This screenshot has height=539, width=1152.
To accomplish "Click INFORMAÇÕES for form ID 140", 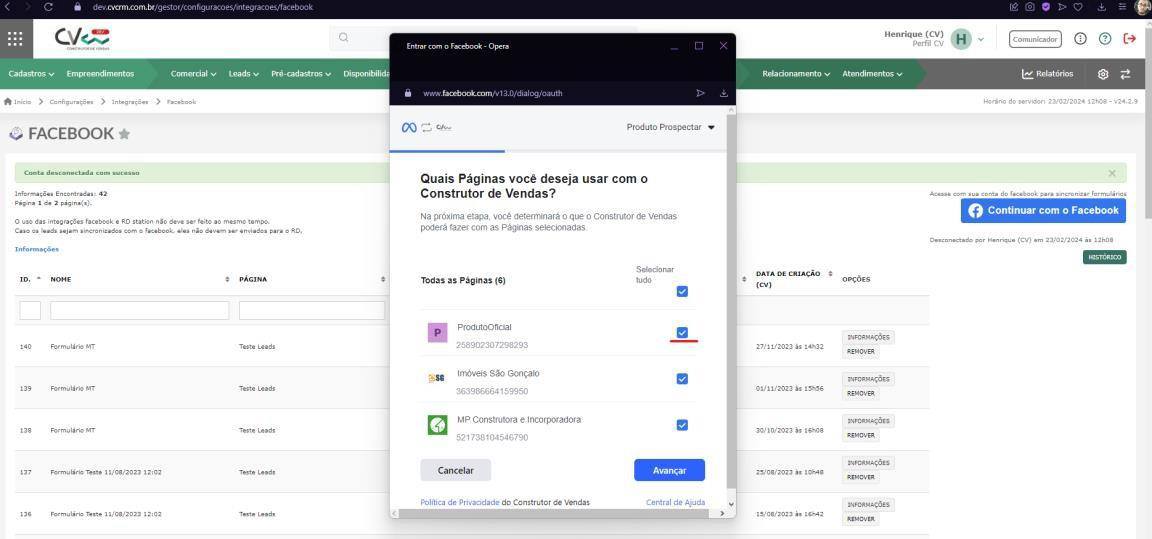I will point(868,338).
